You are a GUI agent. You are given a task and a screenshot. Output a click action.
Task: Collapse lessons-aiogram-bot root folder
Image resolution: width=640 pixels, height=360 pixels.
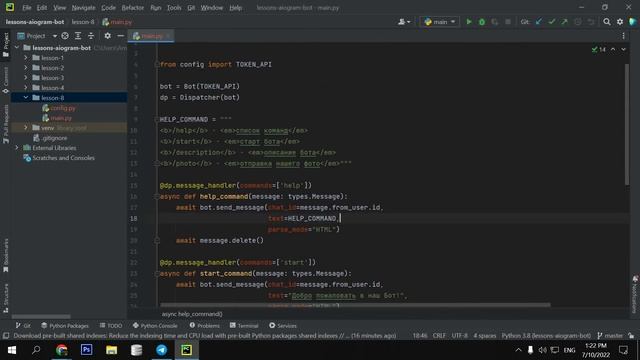click(17, 48)
